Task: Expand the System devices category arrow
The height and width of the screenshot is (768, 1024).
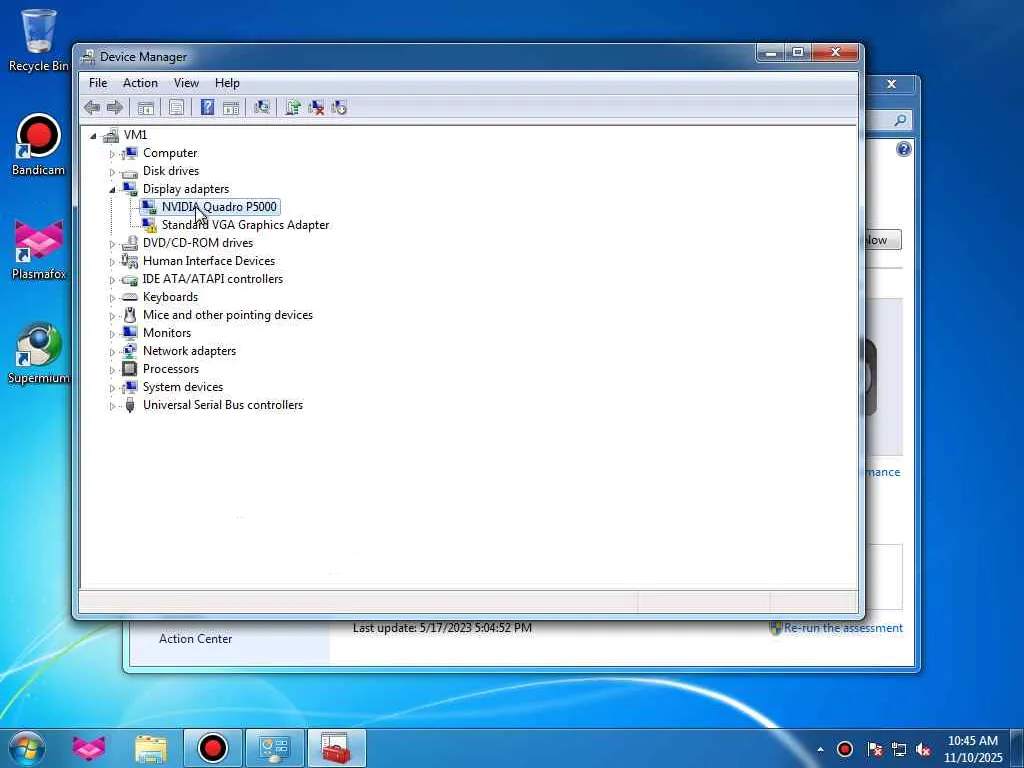Action: (112, 388)
